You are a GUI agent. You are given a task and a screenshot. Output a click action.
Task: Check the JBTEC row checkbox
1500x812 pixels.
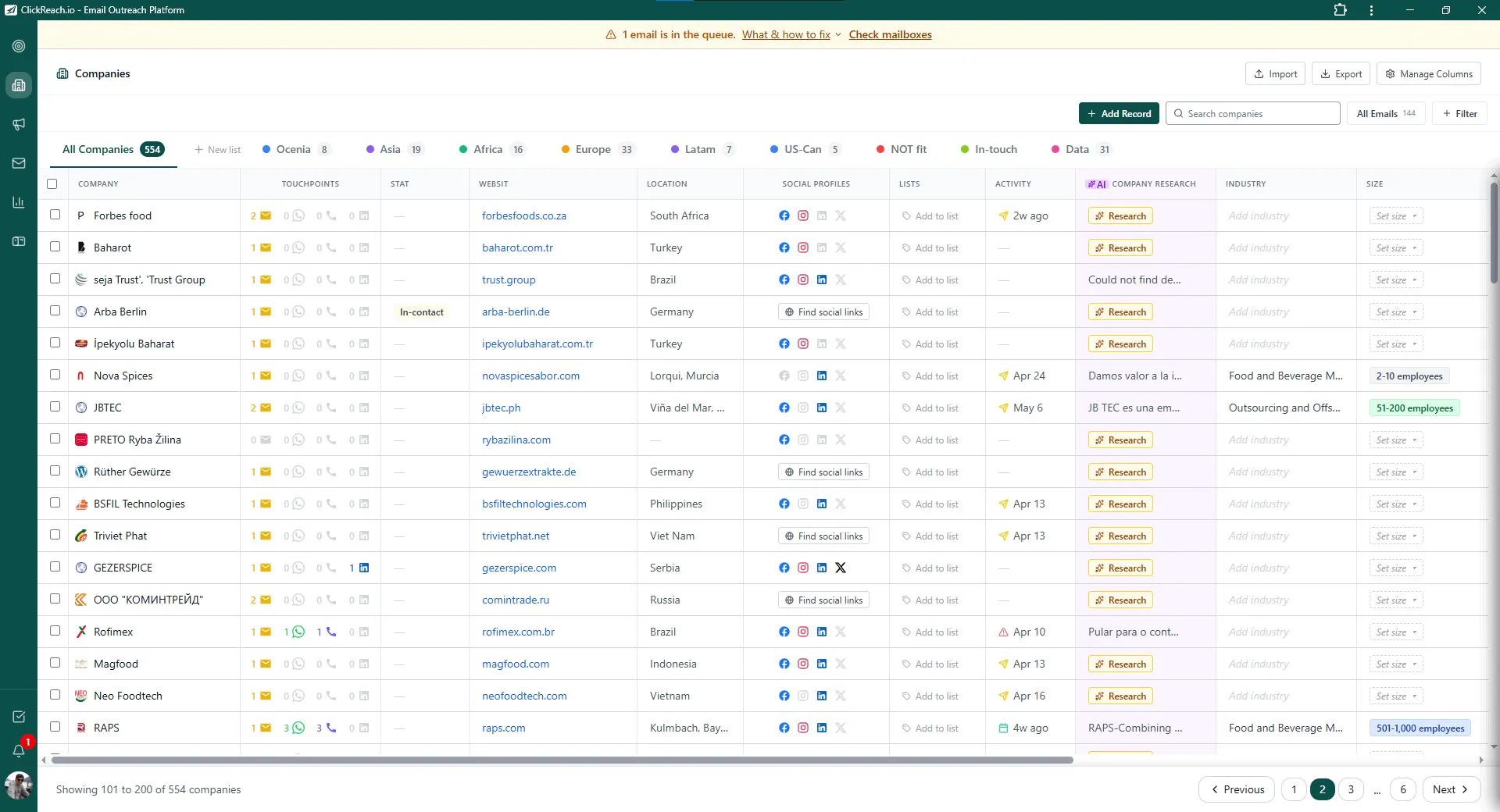(55, 406)
